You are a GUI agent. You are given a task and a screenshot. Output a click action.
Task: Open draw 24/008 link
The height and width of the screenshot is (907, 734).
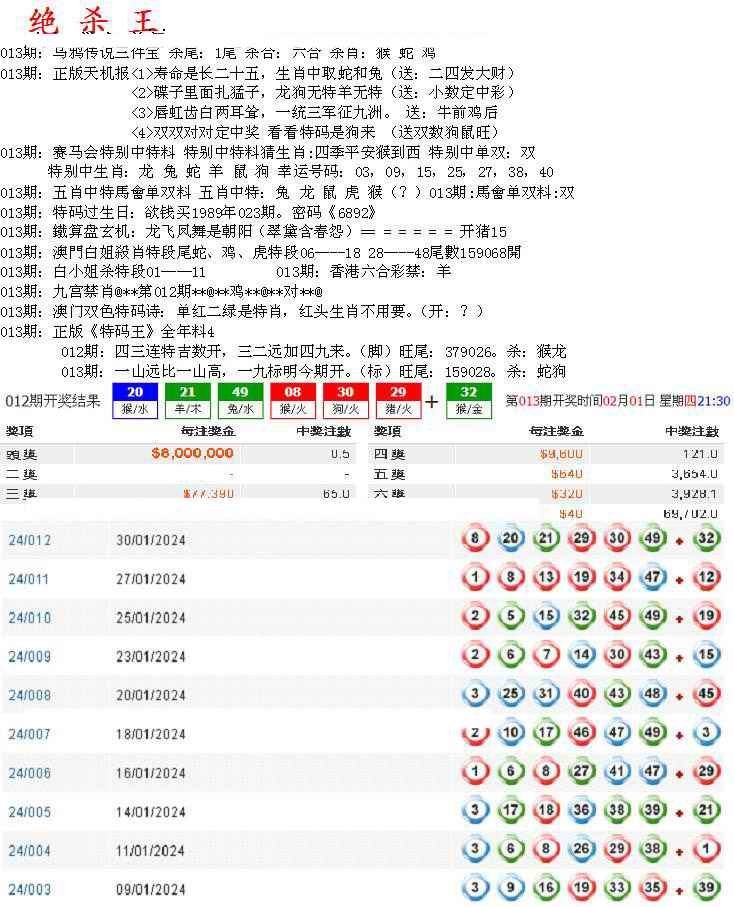pos(29,695)
